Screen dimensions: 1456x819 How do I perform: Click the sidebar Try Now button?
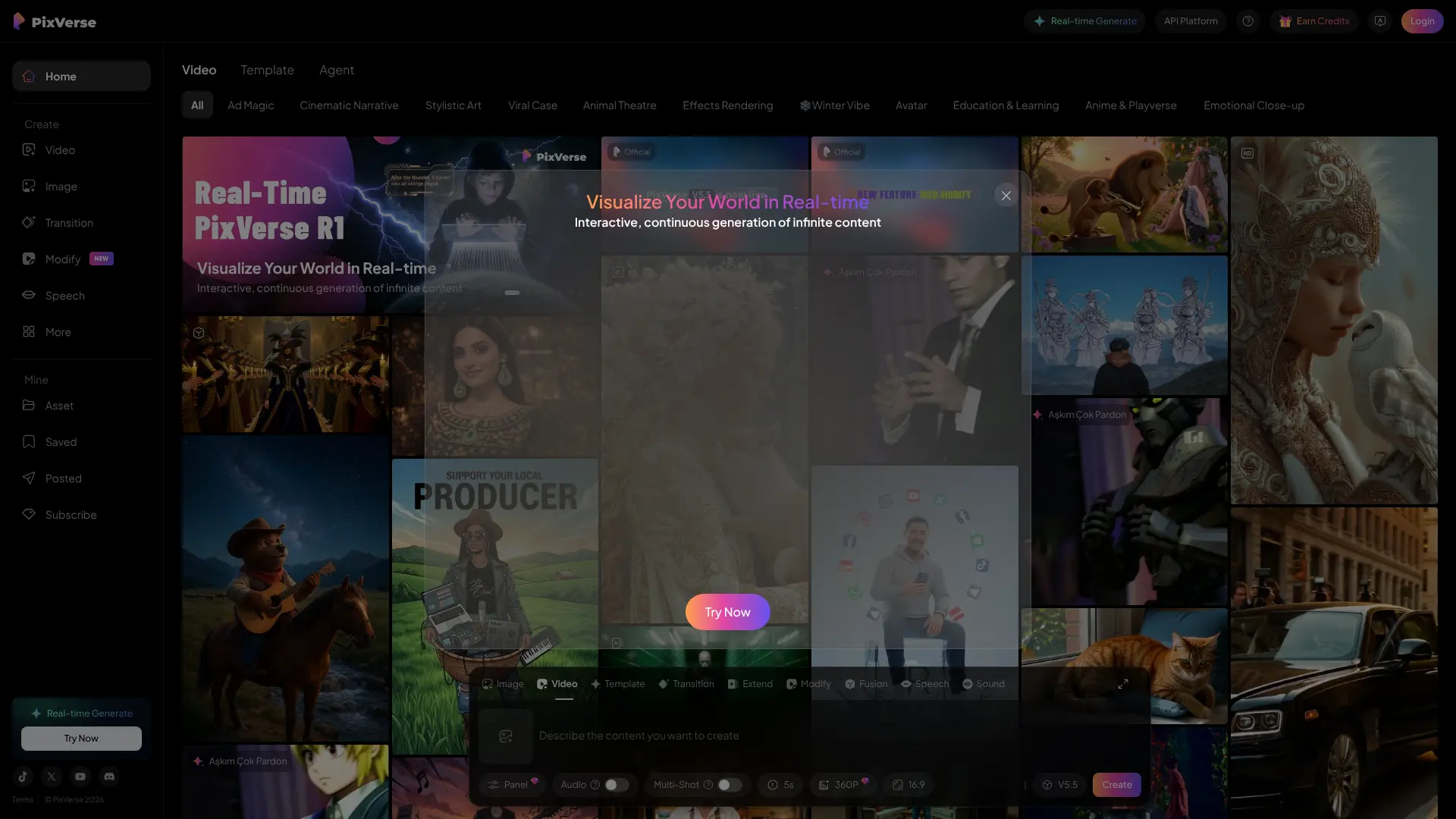pos(81,739)
